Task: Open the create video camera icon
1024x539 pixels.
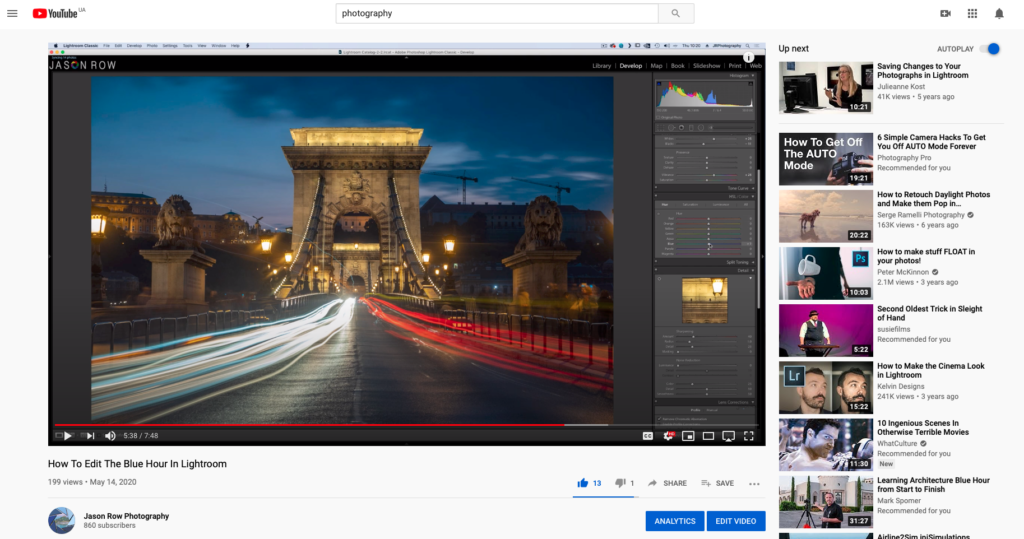Action: (945, 13)
